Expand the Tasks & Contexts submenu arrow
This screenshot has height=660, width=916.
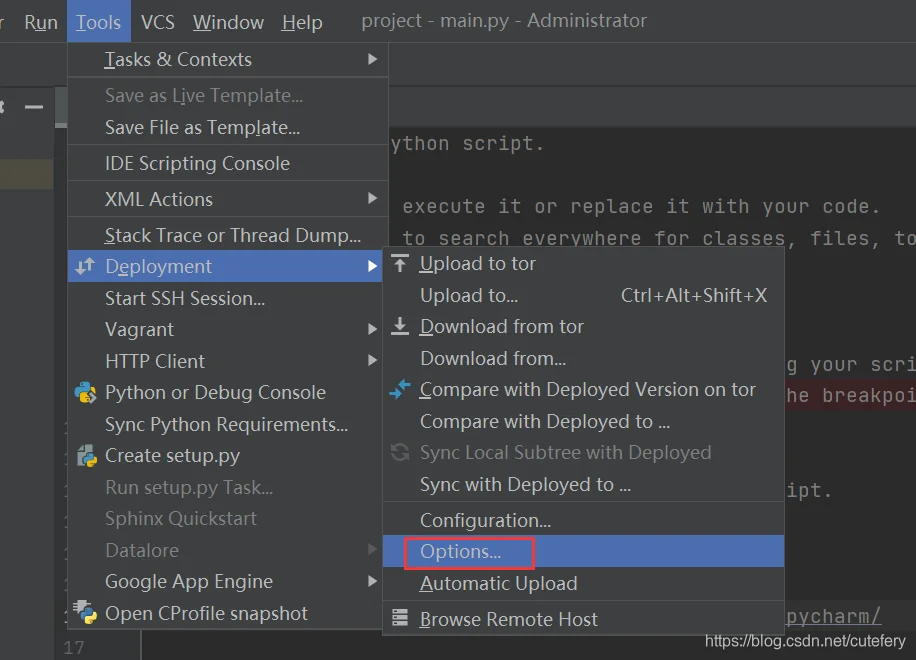tap(372, 60)
